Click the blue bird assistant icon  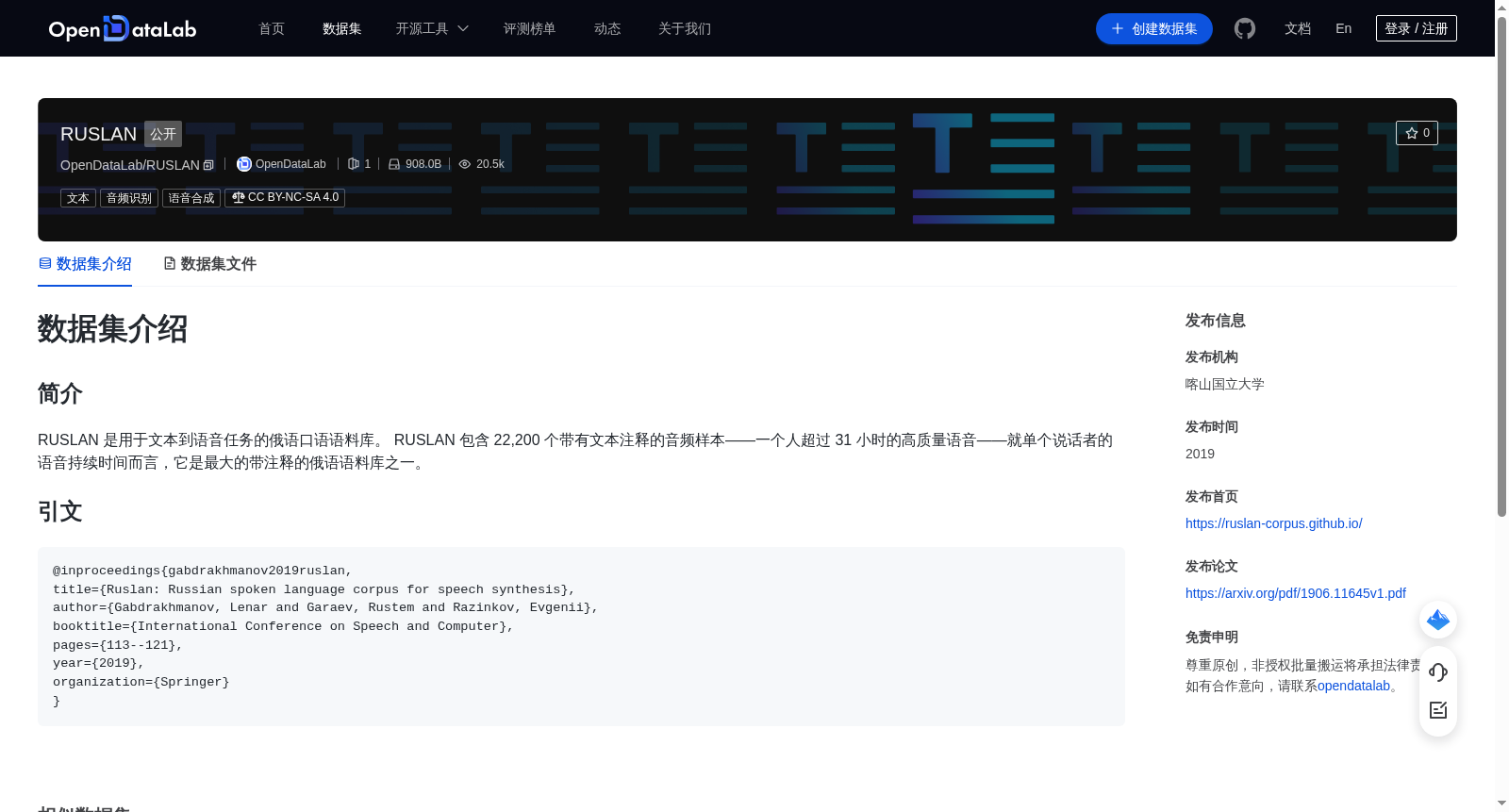coord(1438,620)
